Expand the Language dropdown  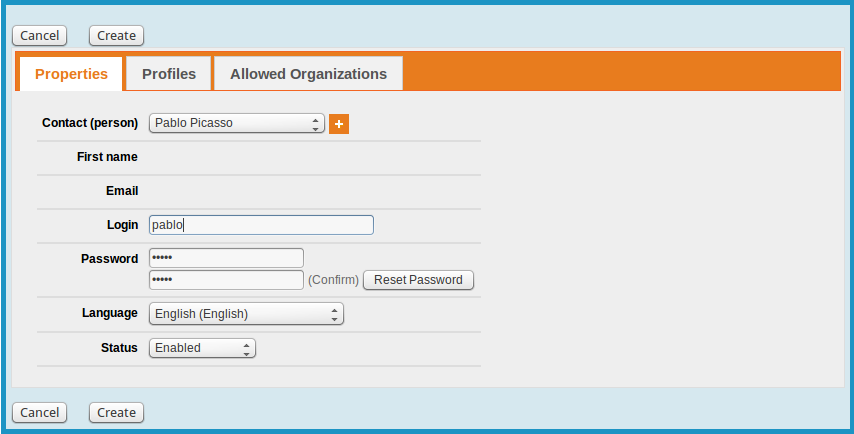tap(246, 314)
